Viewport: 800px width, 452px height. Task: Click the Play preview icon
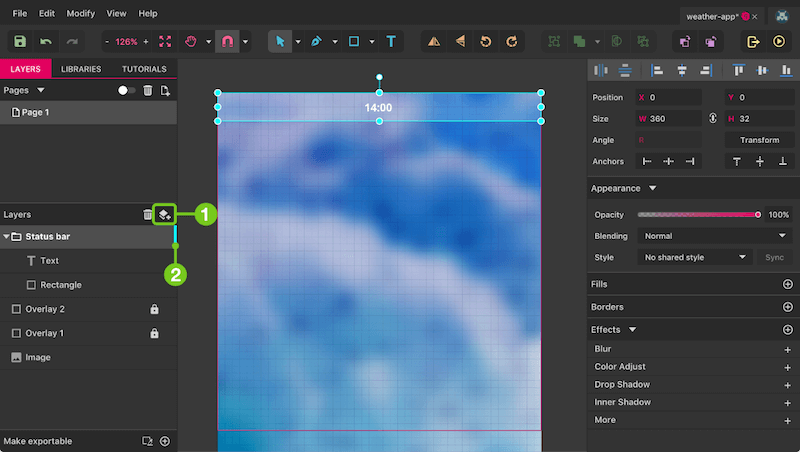(x=779, y=41)
